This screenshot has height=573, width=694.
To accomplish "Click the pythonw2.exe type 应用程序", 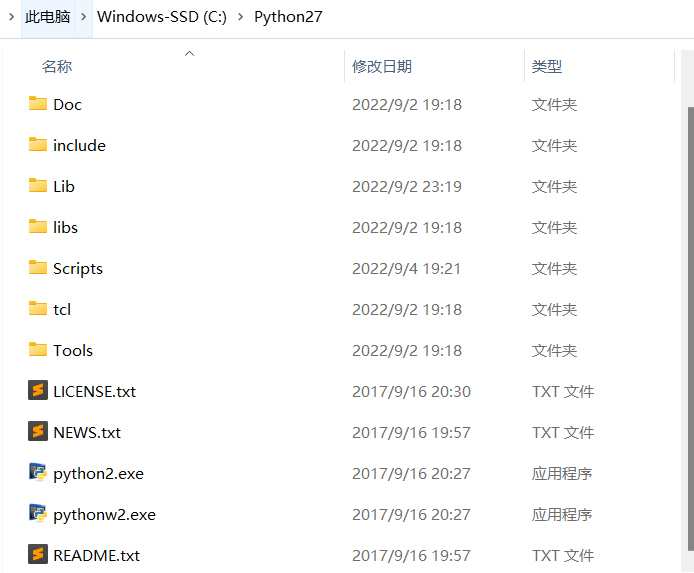I will pyautogui.click(x=562, y=515).
